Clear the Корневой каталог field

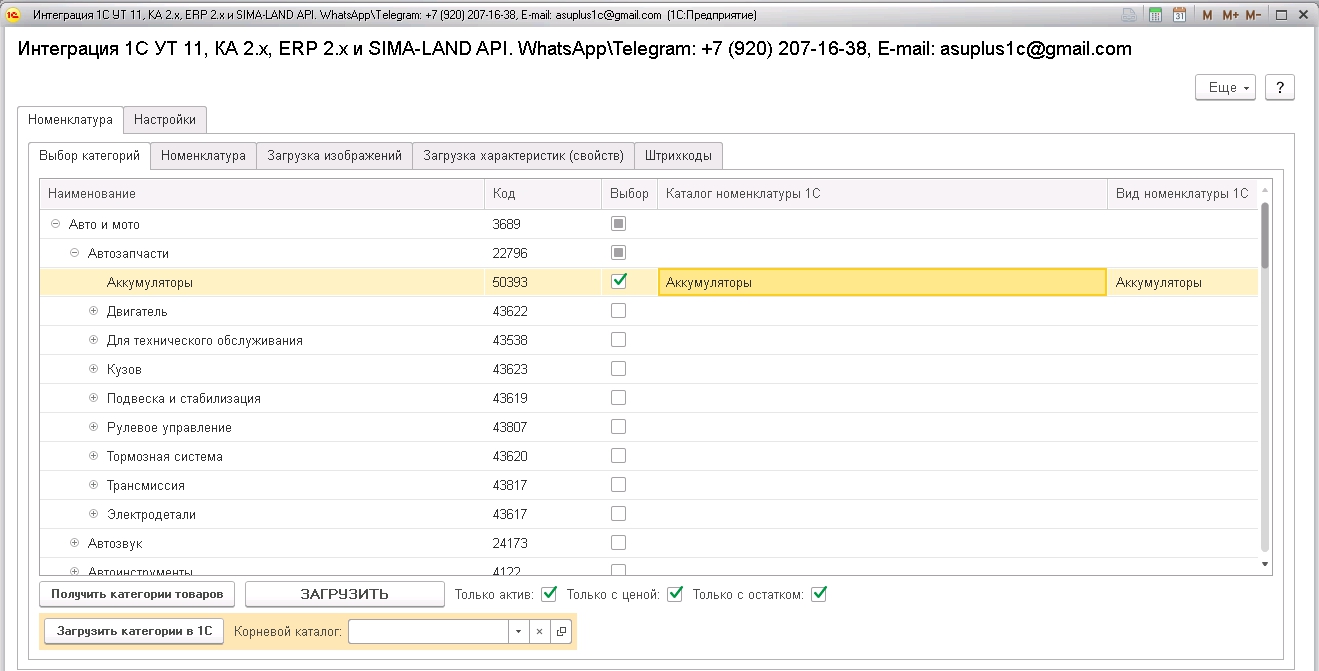coord(539,632)
